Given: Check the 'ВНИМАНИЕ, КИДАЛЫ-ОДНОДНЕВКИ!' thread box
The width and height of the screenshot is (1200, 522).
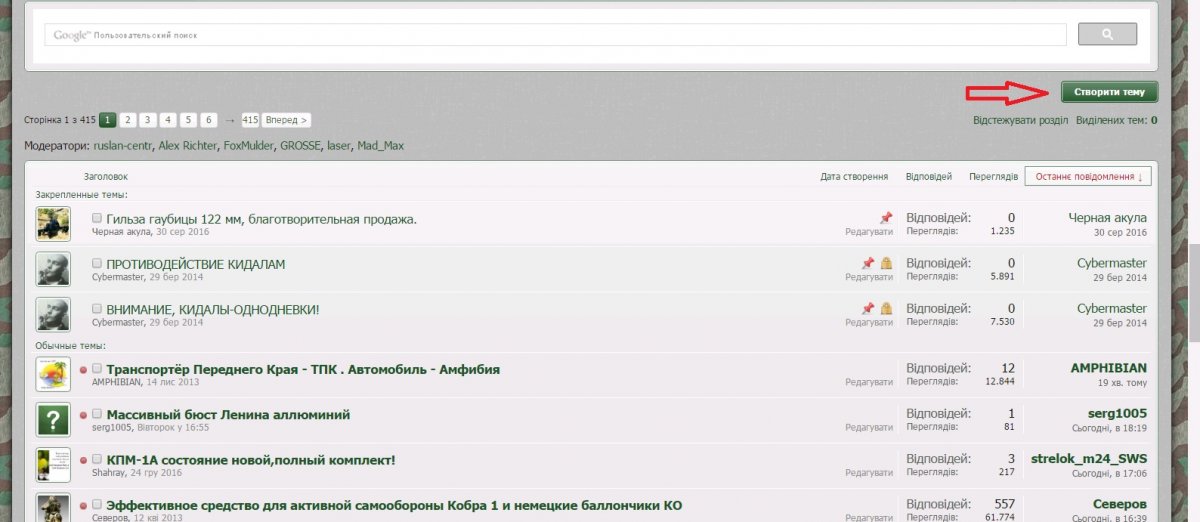Looking at the screenshot, I should coord(97,309).
